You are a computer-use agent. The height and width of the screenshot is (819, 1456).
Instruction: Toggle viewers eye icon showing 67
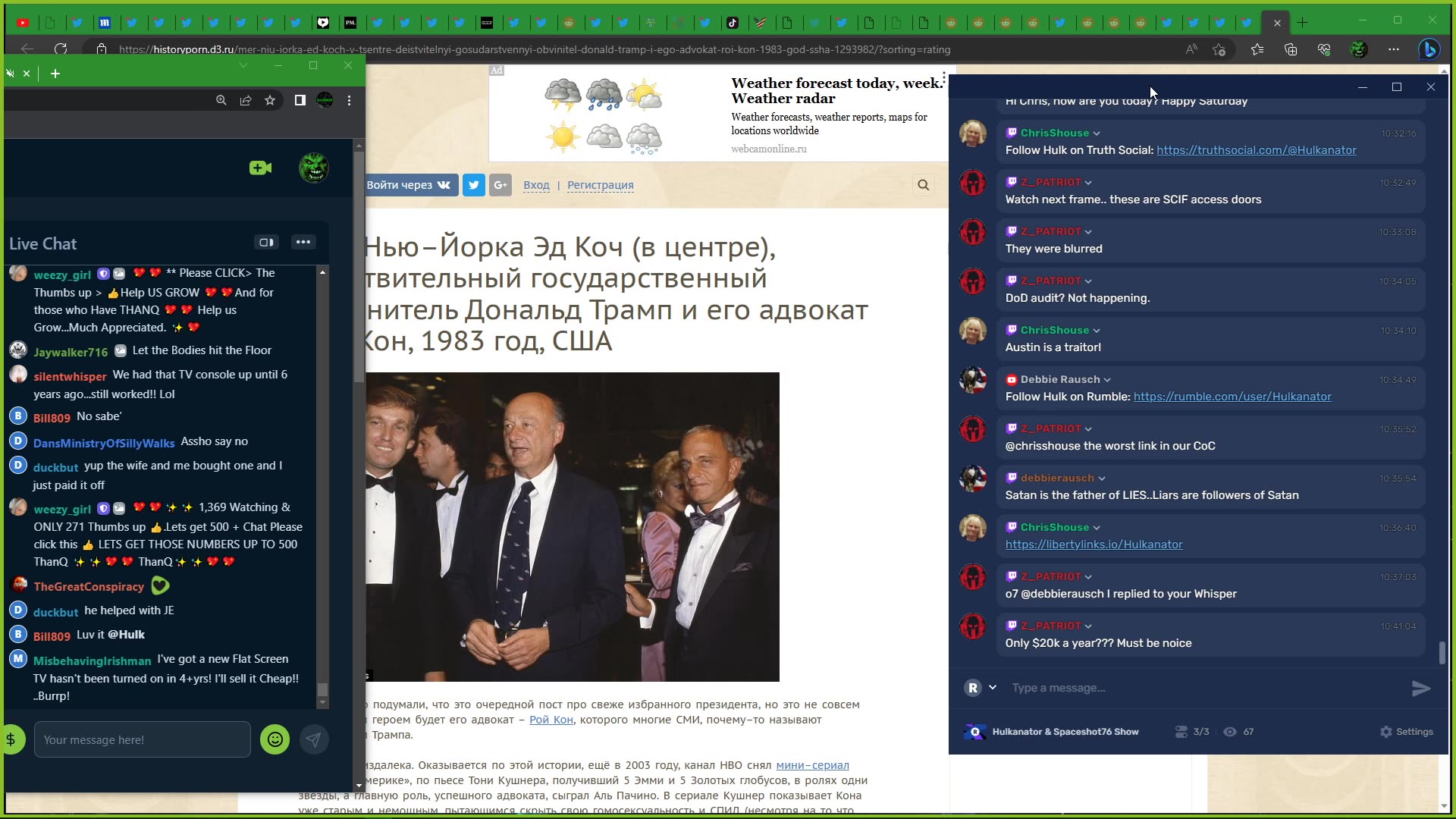pyautogui.click(x=1230, y=732)
